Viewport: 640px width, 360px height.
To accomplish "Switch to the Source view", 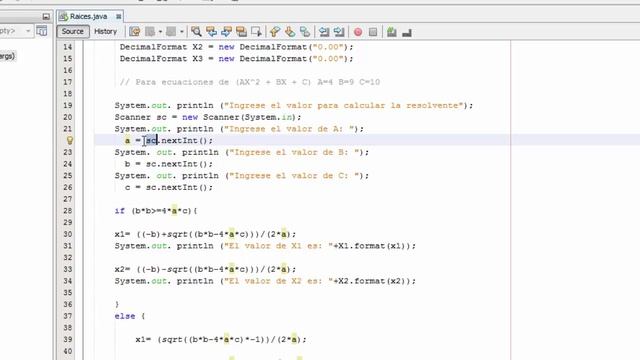I will [73, 31].
